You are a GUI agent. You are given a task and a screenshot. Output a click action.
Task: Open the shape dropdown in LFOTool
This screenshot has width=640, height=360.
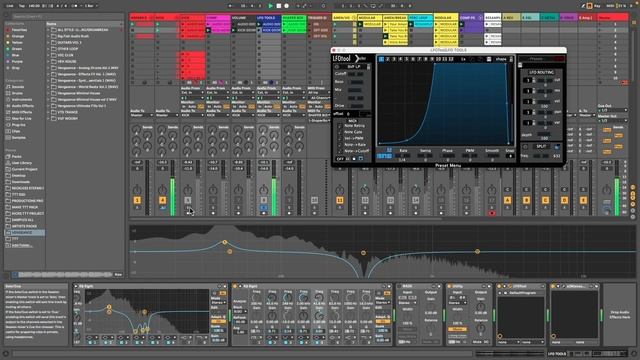click(503, 59)
